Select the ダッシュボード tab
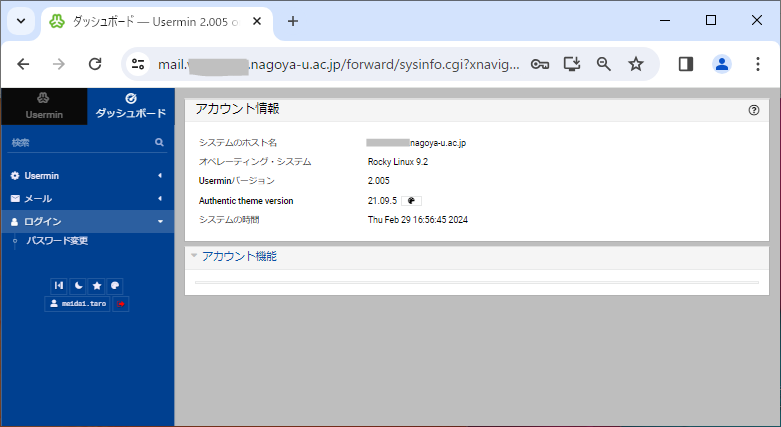The image size is (781, 427). 131,106
